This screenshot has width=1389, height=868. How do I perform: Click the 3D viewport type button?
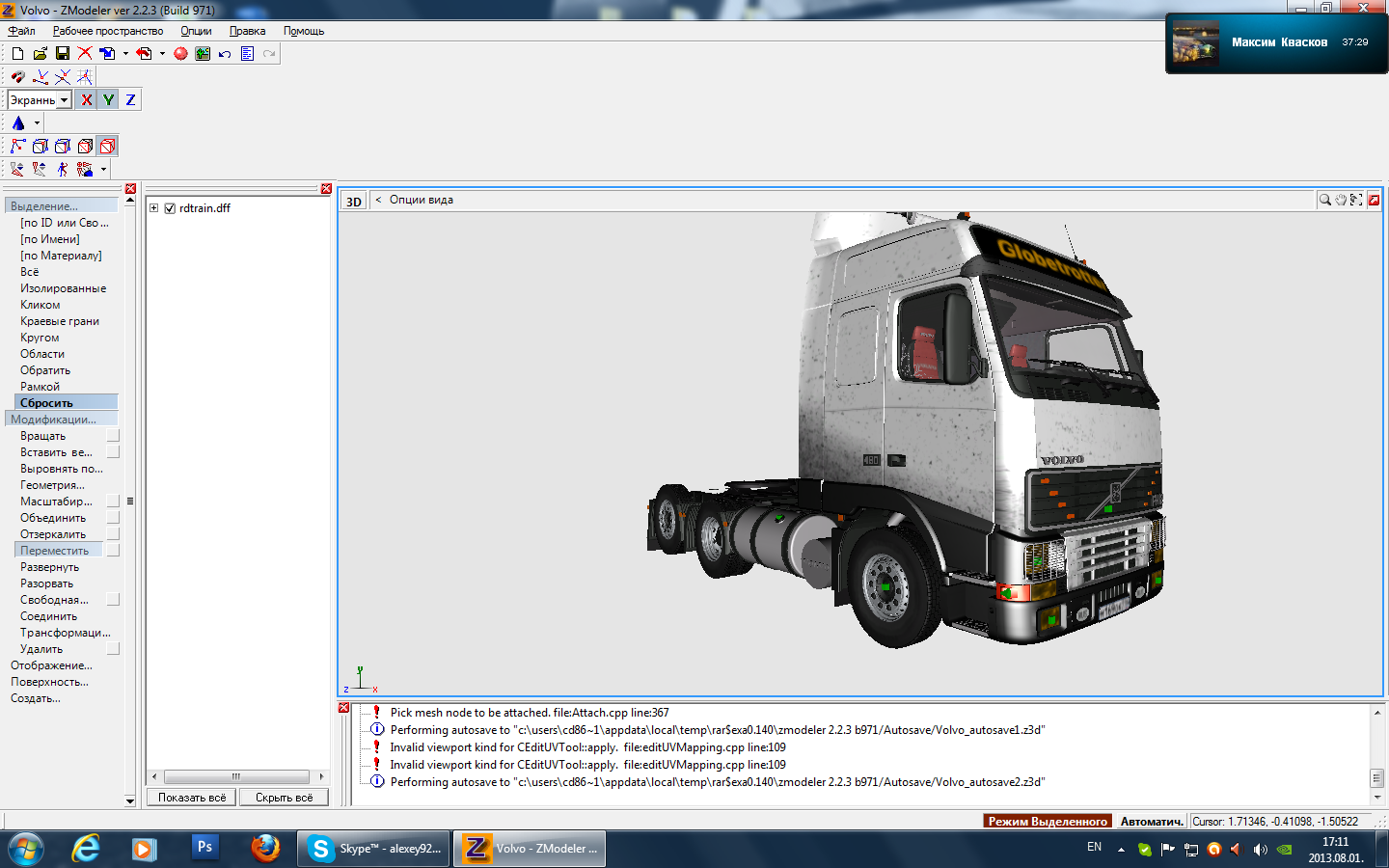pyautogui.click(x=354, y=201)
